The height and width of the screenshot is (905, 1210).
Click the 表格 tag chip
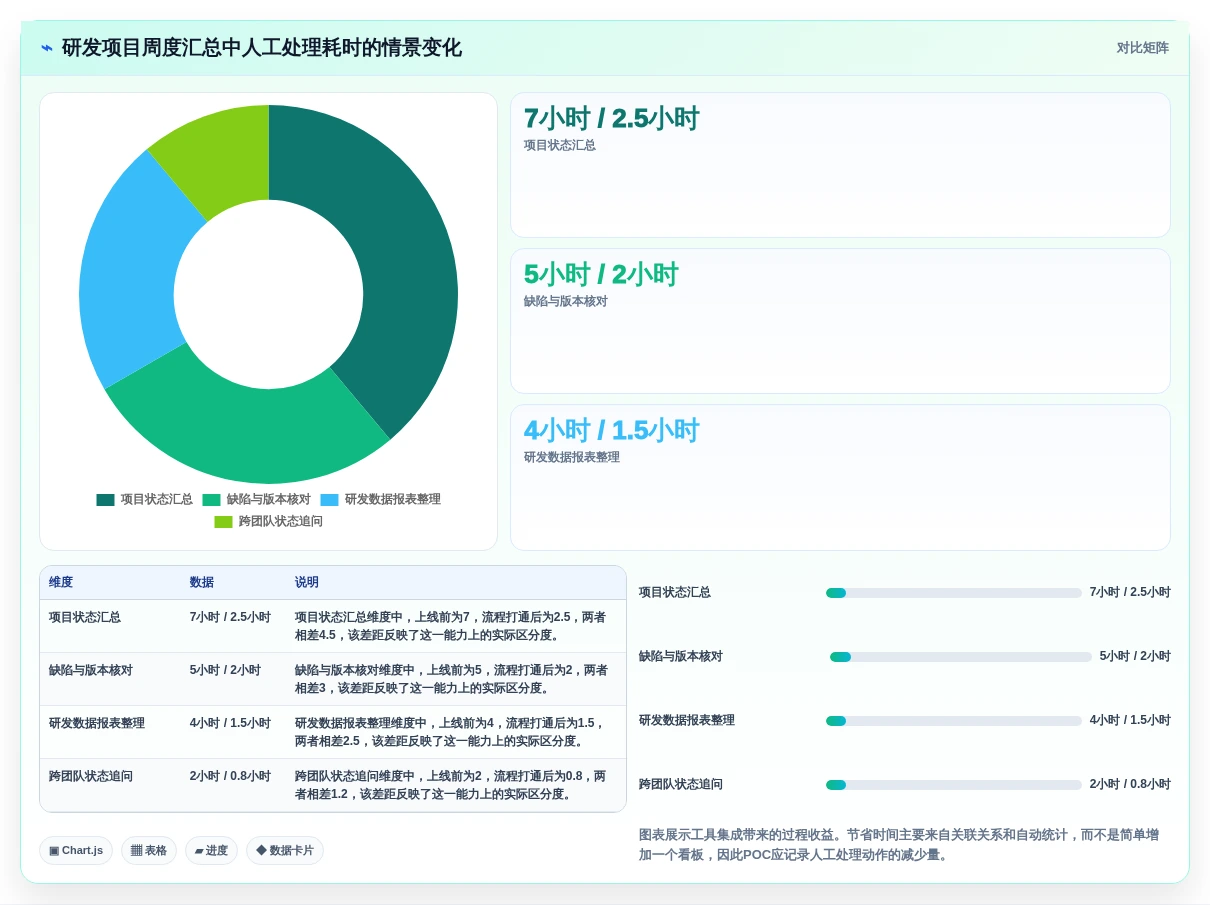coord(149,851)
